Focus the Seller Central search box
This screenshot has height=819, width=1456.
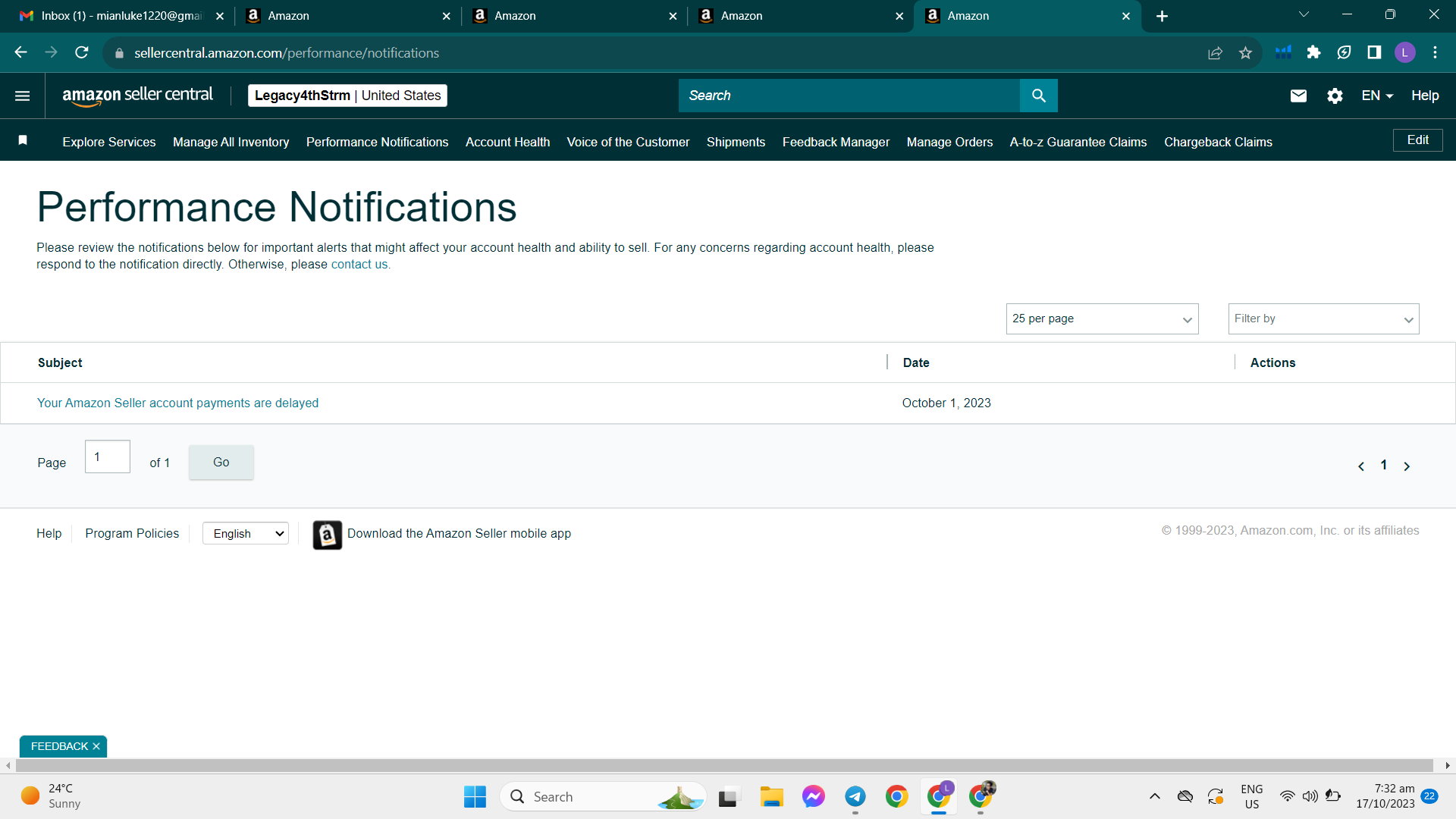[x=849, y=96]
